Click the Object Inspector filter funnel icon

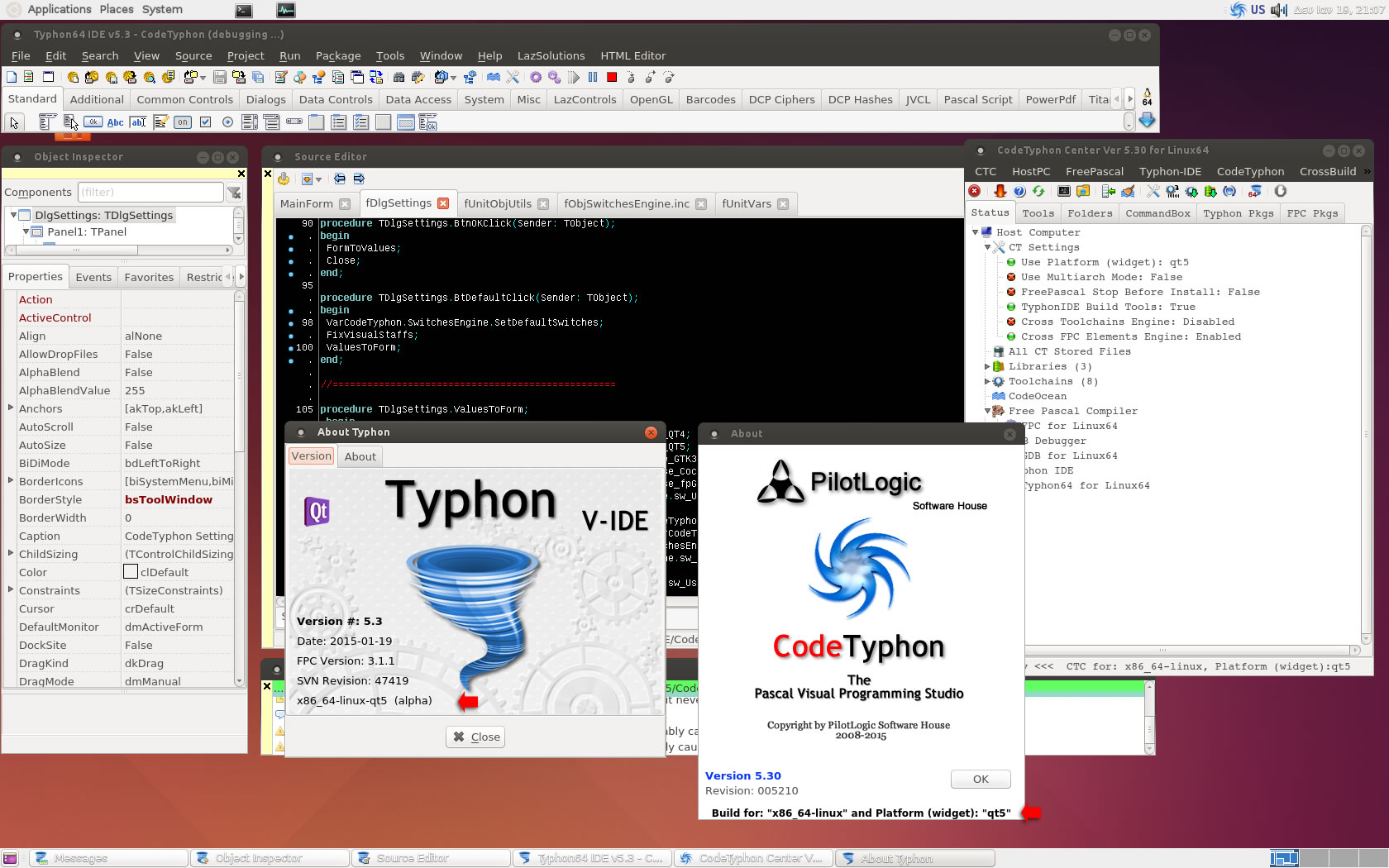pos(234,193)
